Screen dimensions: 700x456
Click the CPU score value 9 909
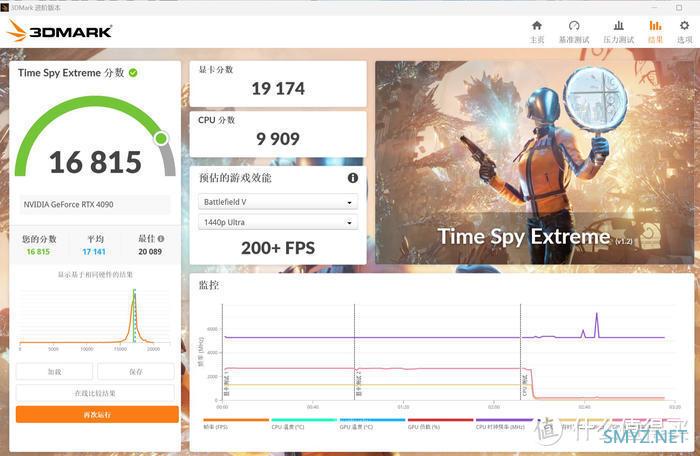point(278,139)
